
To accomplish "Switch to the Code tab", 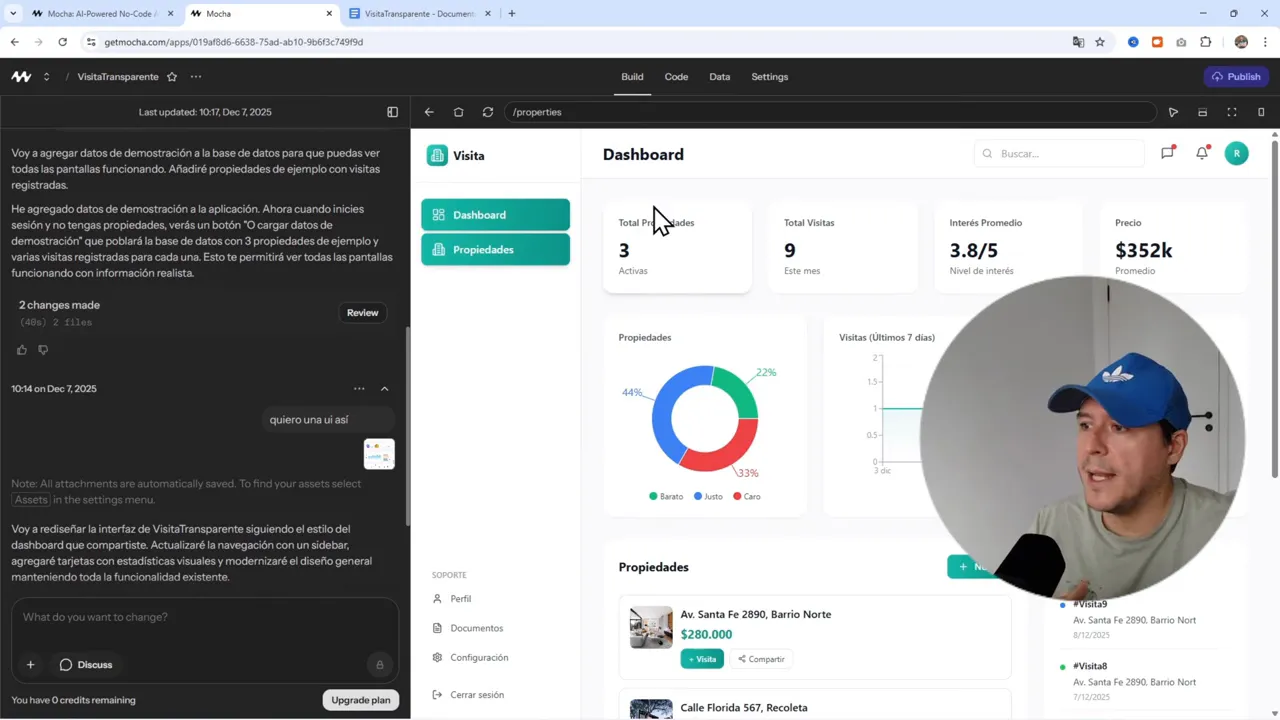I will 676,76.
